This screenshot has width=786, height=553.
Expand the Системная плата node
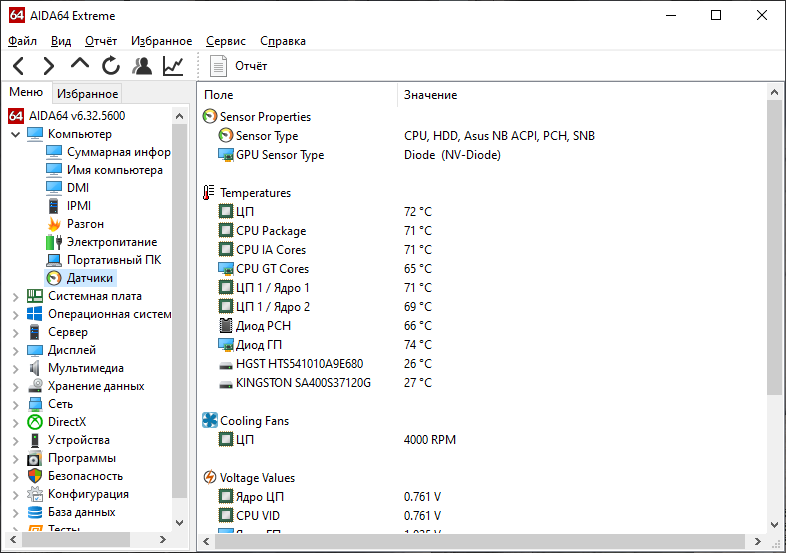pyautogui.click(x=16, y=297)
